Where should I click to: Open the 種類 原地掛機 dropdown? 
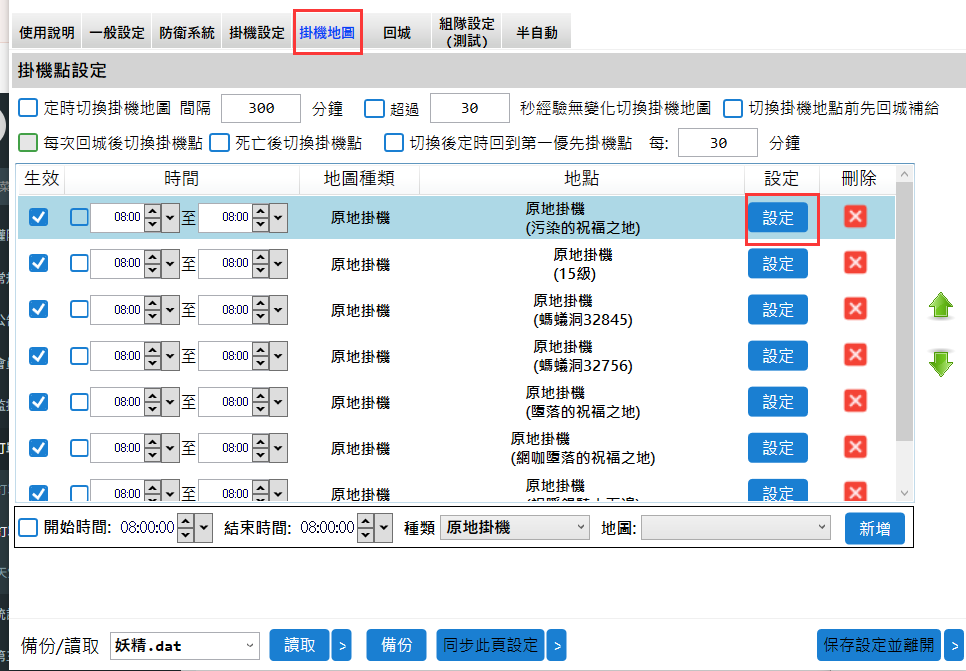(514, 527)
